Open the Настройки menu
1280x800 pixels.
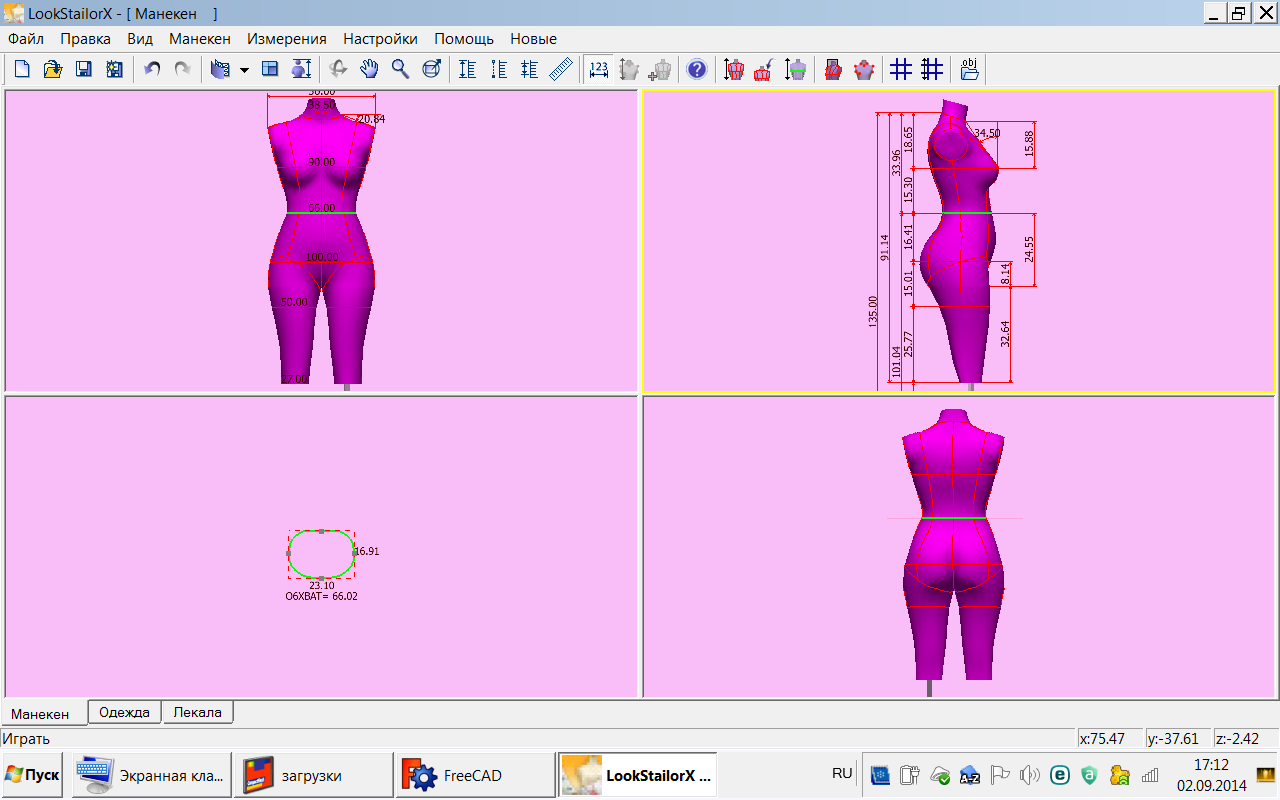pos(380,39)
